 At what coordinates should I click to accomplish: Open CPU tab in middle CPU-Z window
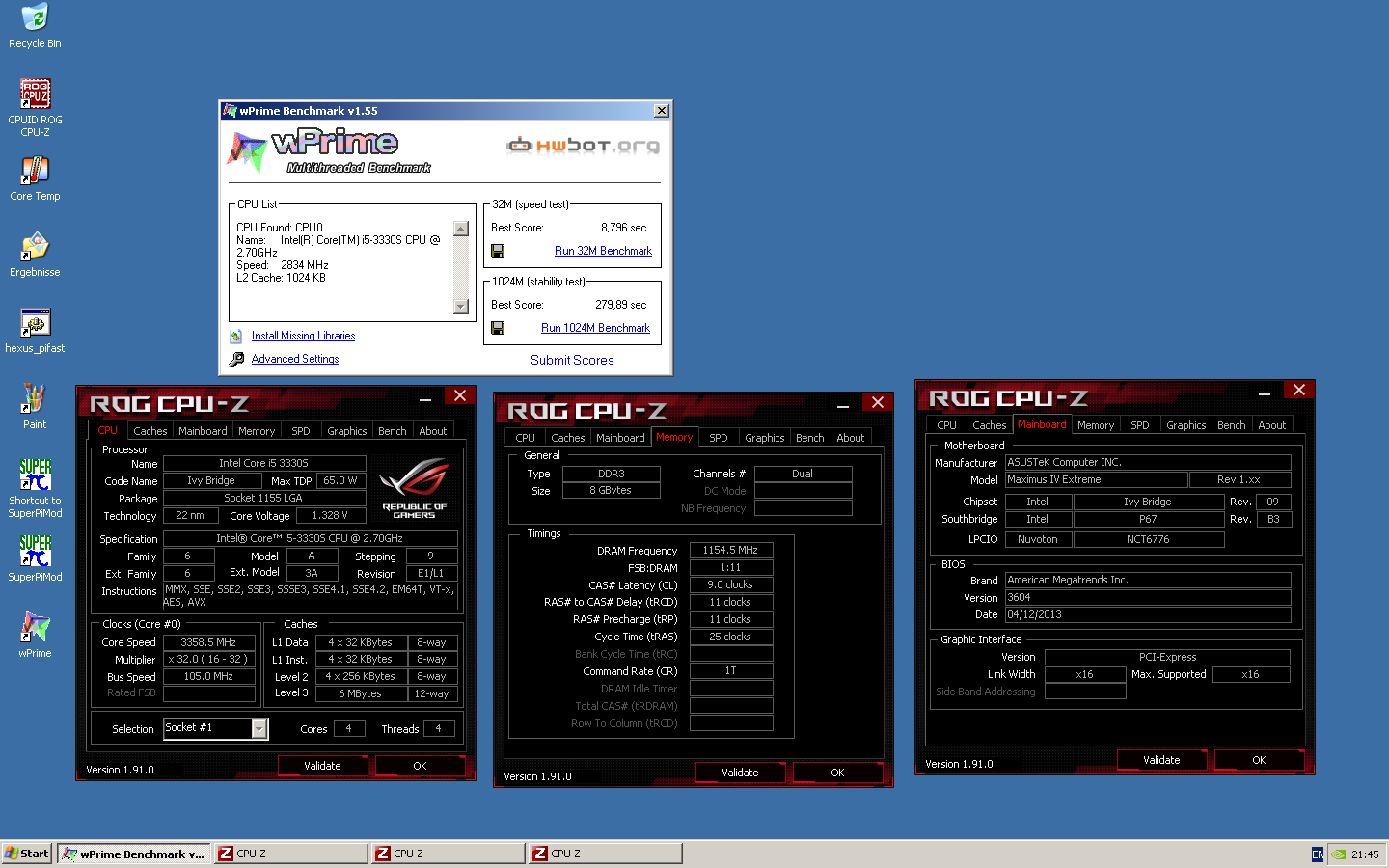[x=526, y=438]
